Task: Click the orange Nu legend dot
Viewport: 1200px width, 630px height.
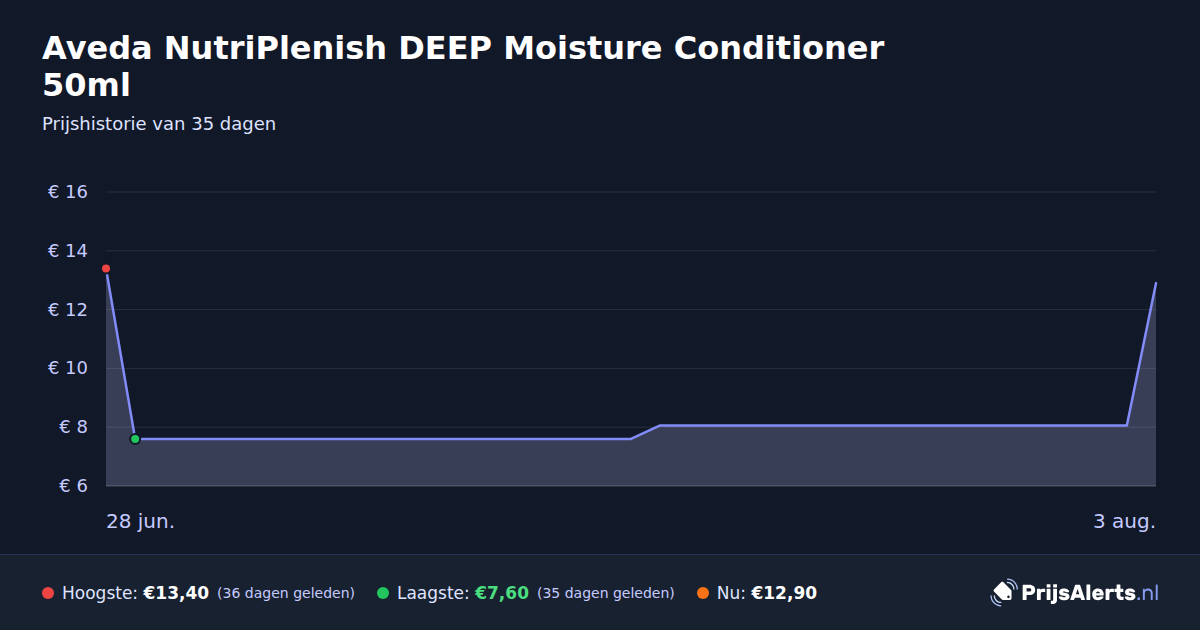Action: (703, 593)
